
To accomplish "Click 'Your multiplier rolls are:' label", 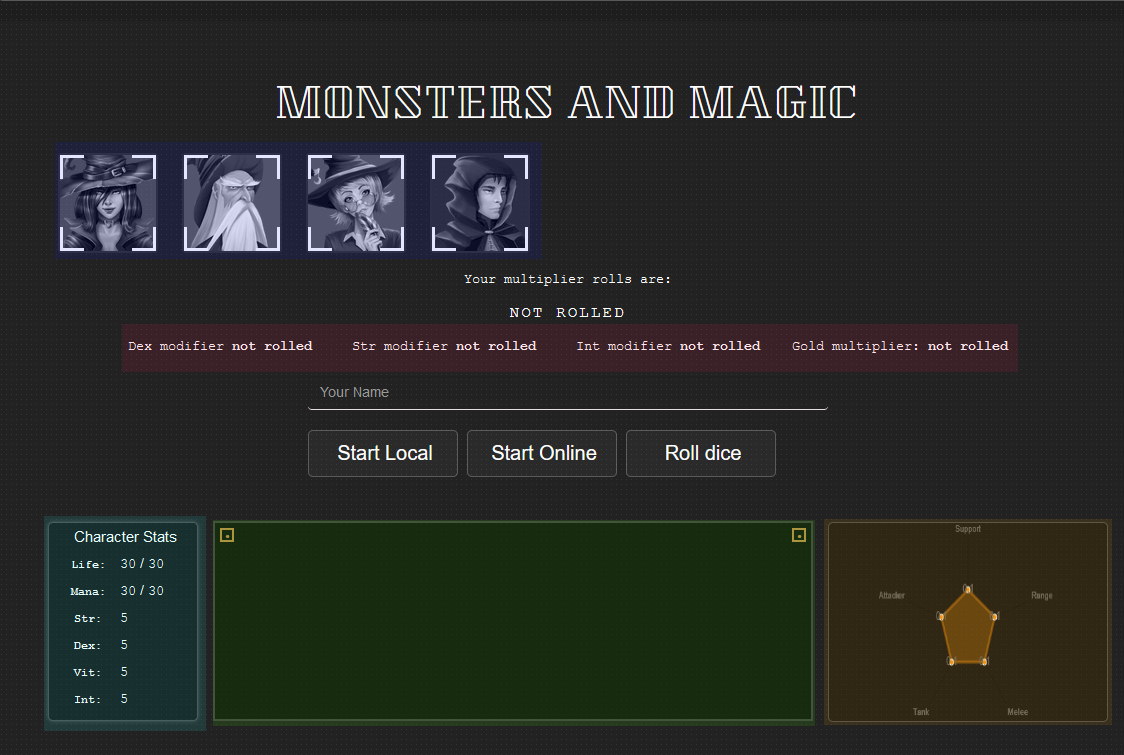I will (567, 279).
